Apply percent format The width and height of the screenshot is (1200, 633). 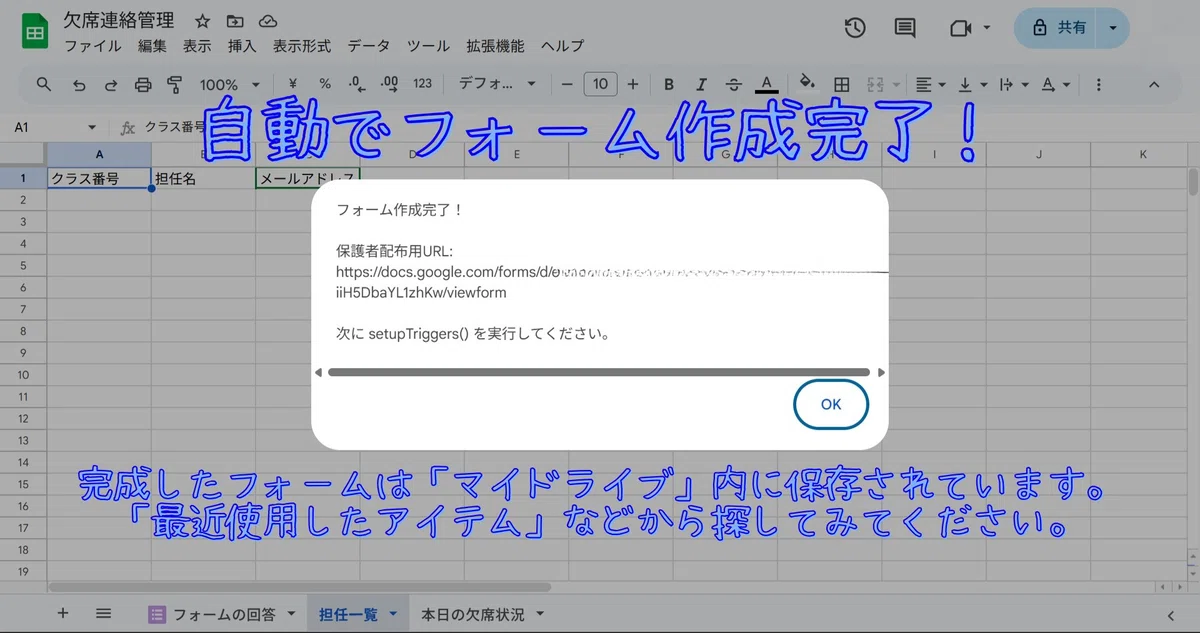point(325,84)
